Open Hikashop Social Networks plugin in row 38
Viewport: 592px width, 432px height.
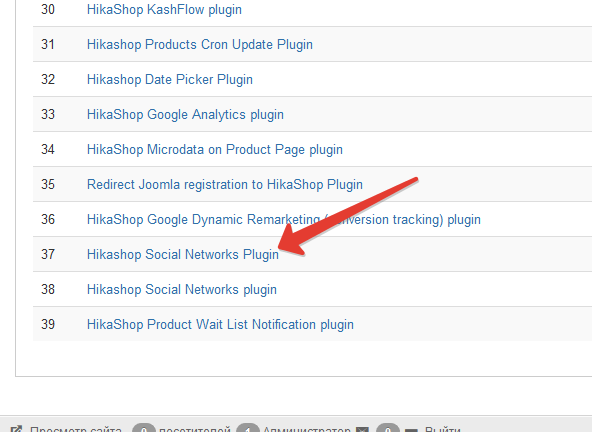click(182, 290)
